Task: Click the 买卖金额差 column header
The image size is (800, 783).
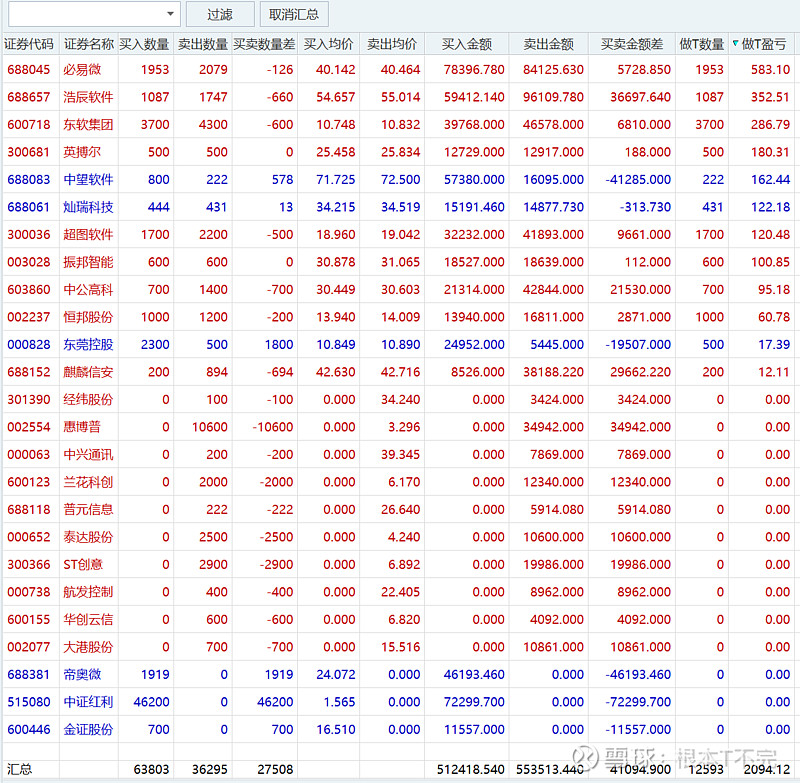Action: tap(632, 44)
